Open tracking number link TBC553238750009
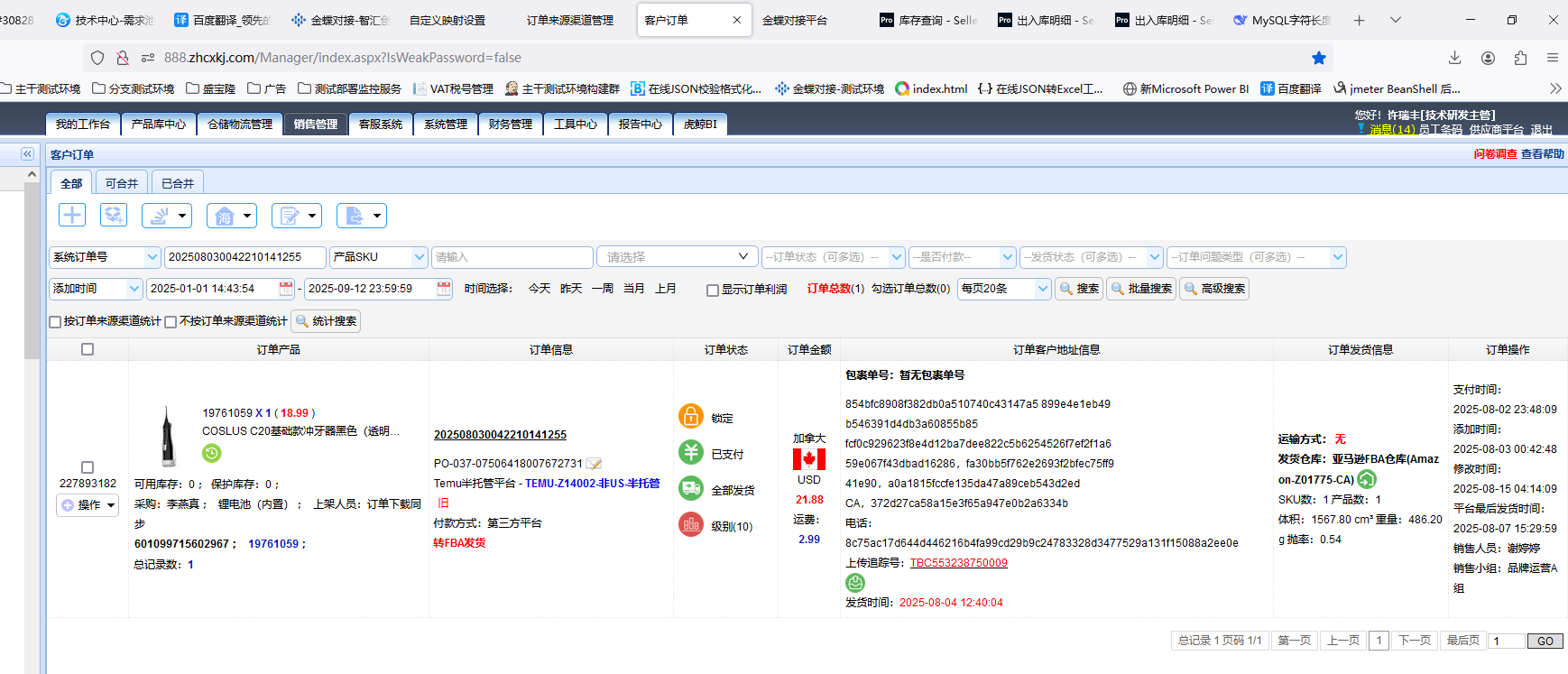The image size is (1568, 674). [958, 563]
